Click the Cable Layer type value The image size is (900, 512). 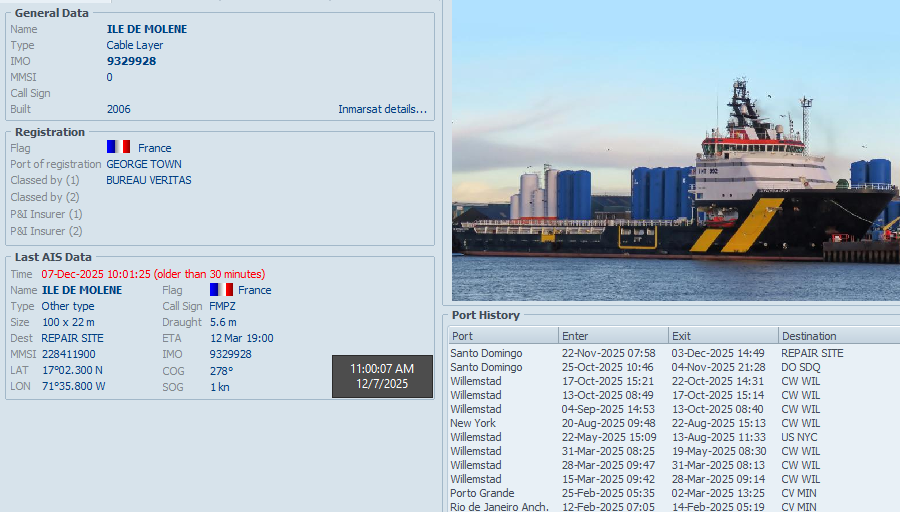tap(135, 45)
